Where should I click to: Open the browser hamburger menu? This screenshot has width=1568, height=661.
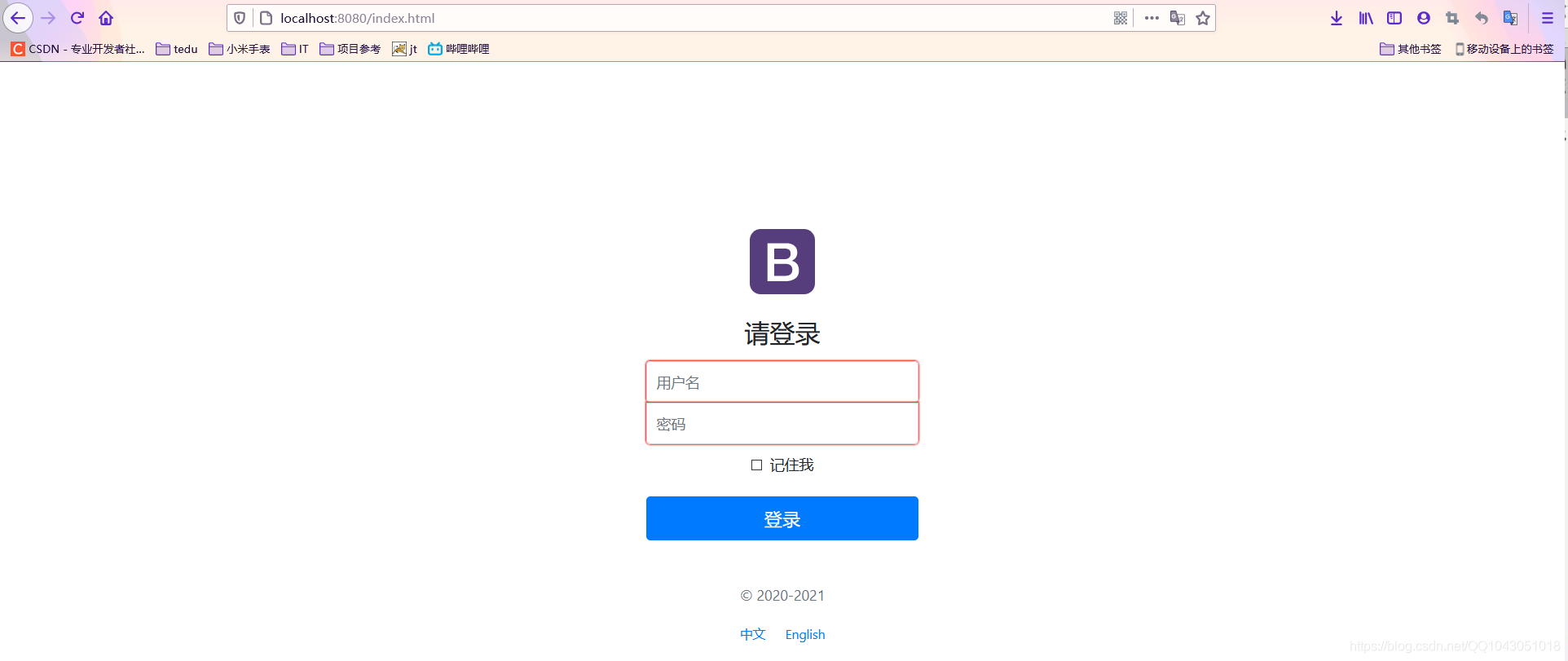[1548, 18]
